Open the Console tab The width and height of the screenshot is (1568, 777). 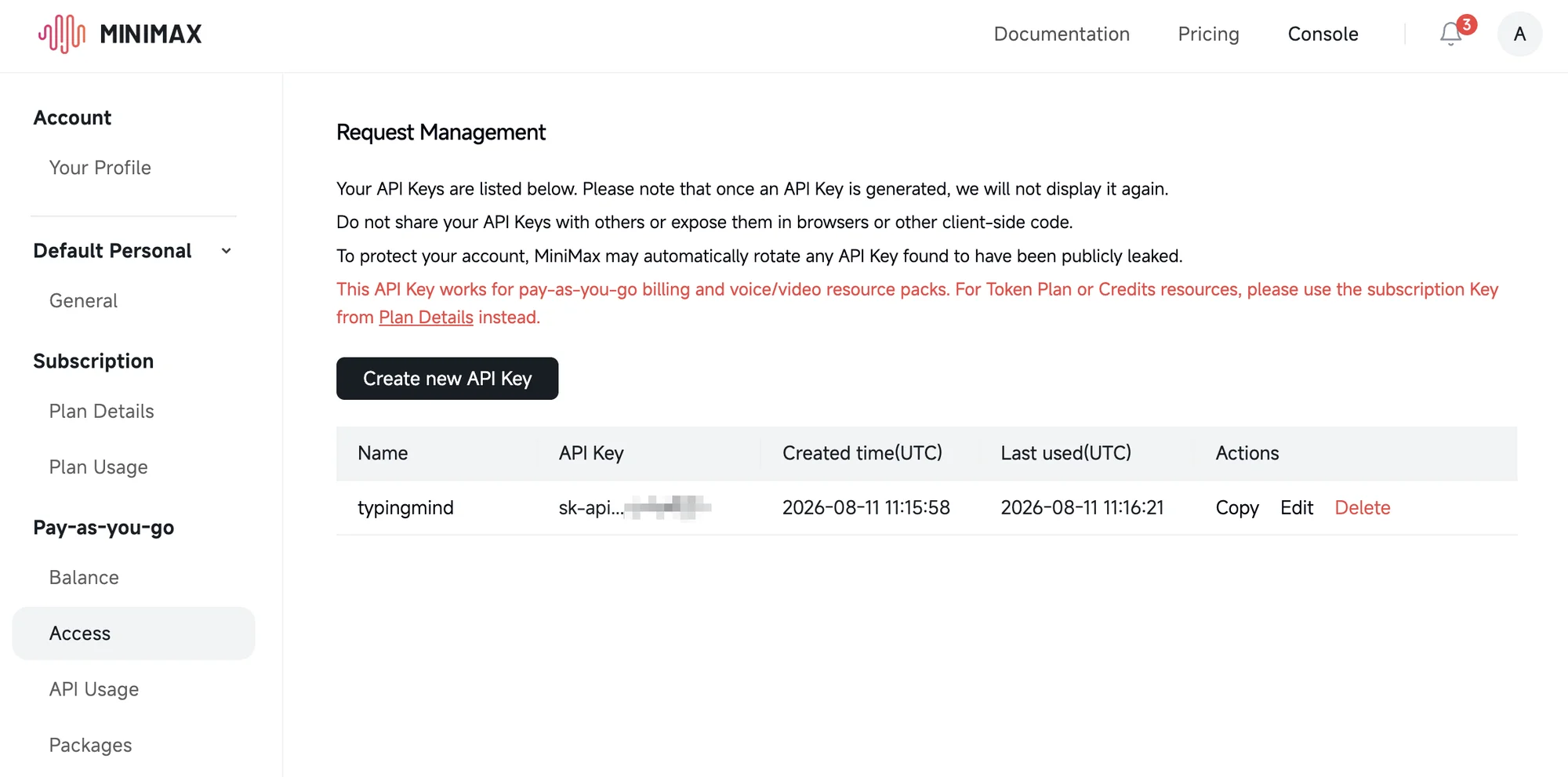pos(1323,34)
